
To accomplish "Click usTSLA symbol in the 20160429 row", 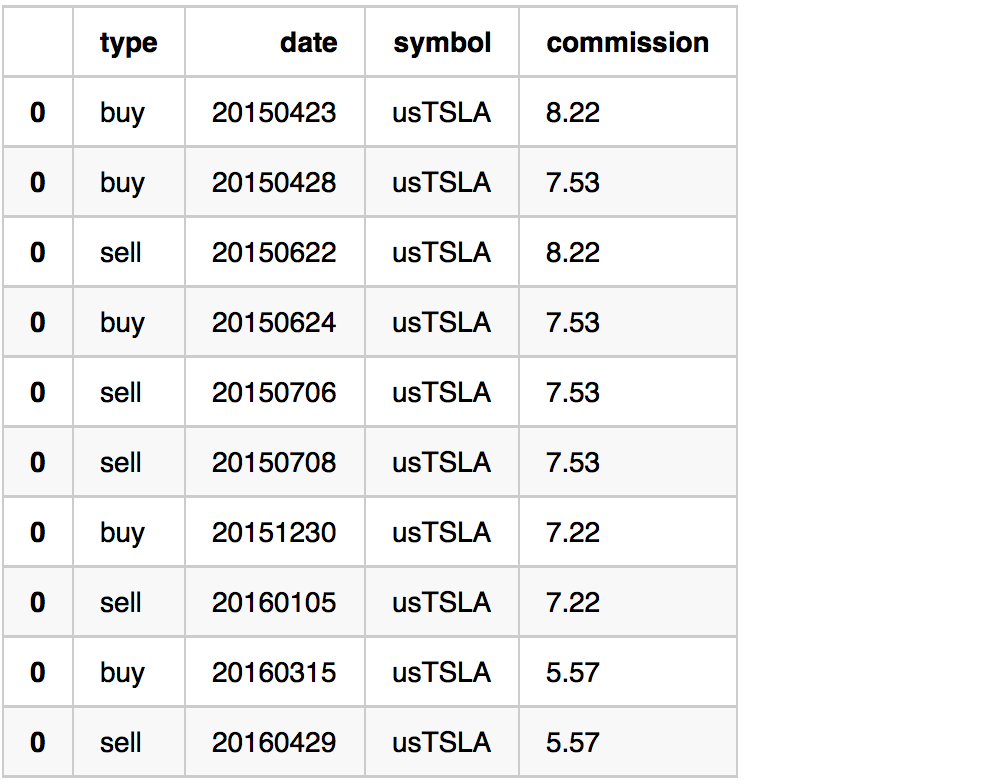I will point(441,743).
